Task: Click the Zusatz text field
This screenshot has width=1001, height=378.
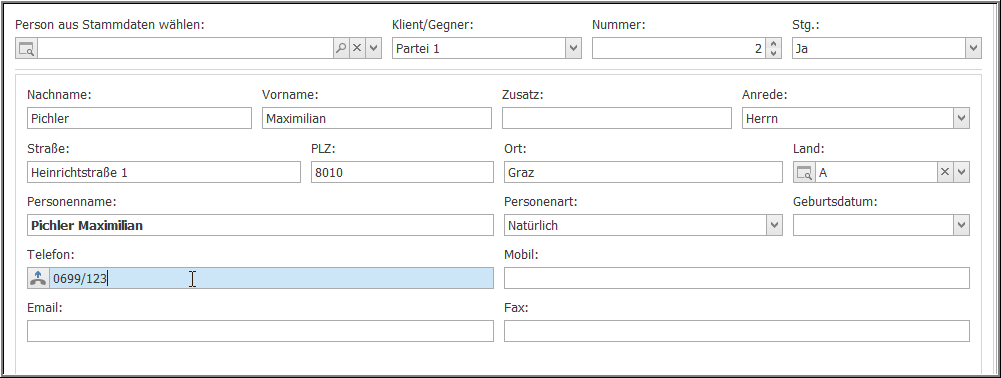Action: (617, 118)
